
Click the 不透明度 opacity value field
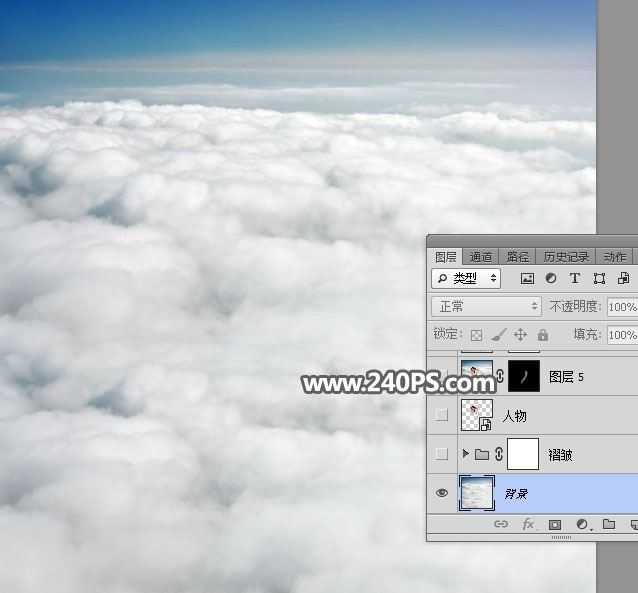click(x=621, y=307)
